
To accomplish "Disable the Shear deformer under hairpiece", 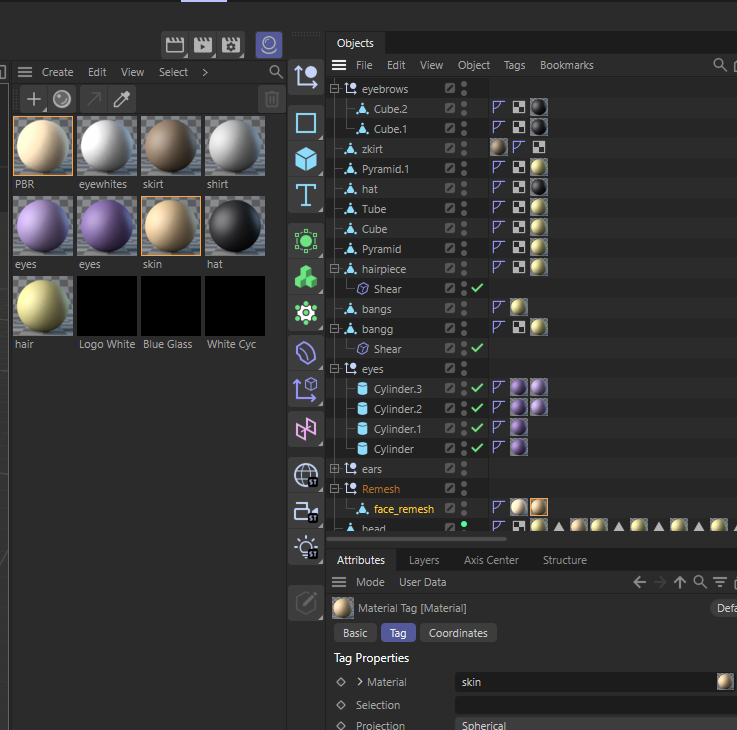I will coord(477,288).
